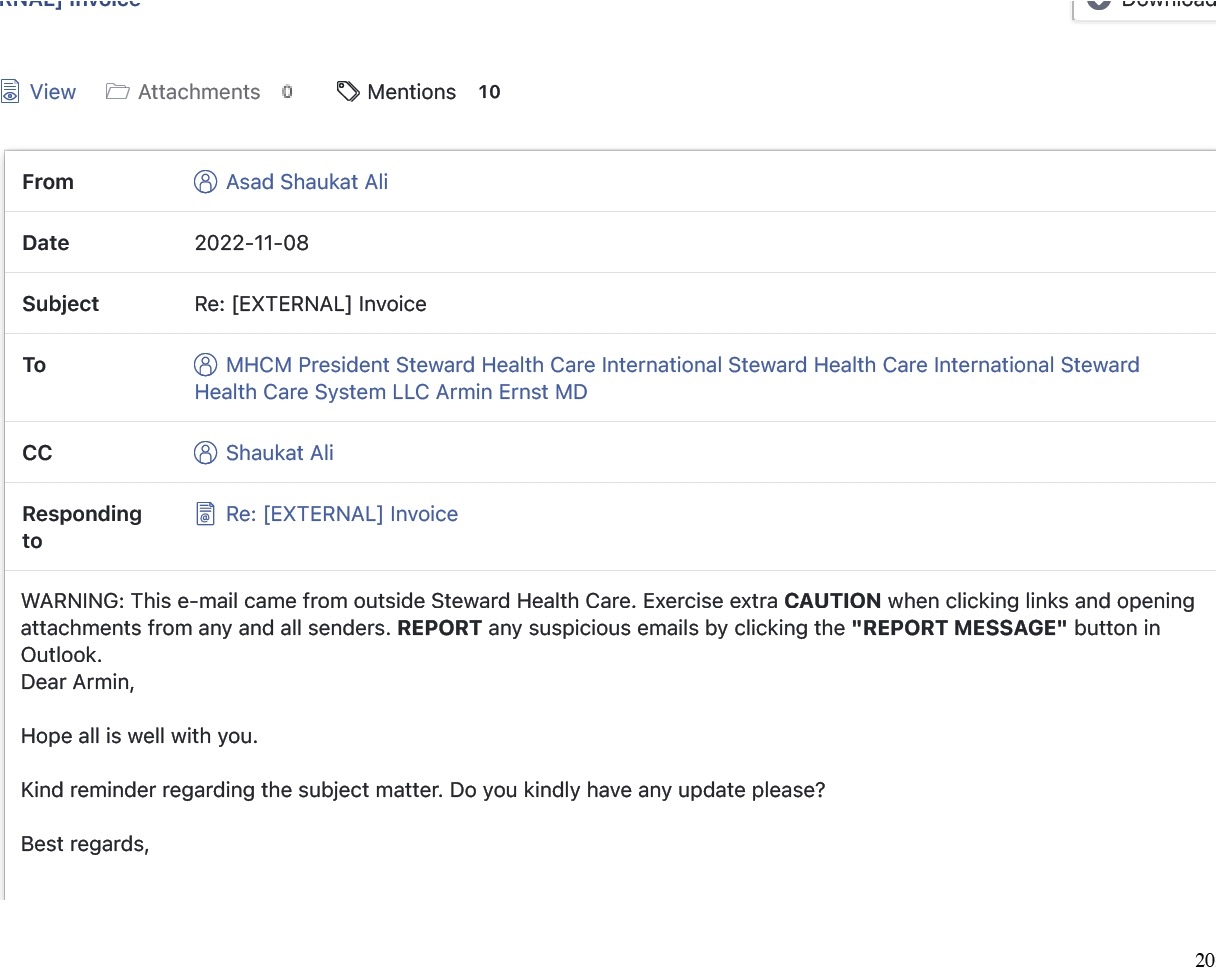This screenshot has width=1216, height=968.
Task: Open the Attachments tab
Action: click(198, 92)
